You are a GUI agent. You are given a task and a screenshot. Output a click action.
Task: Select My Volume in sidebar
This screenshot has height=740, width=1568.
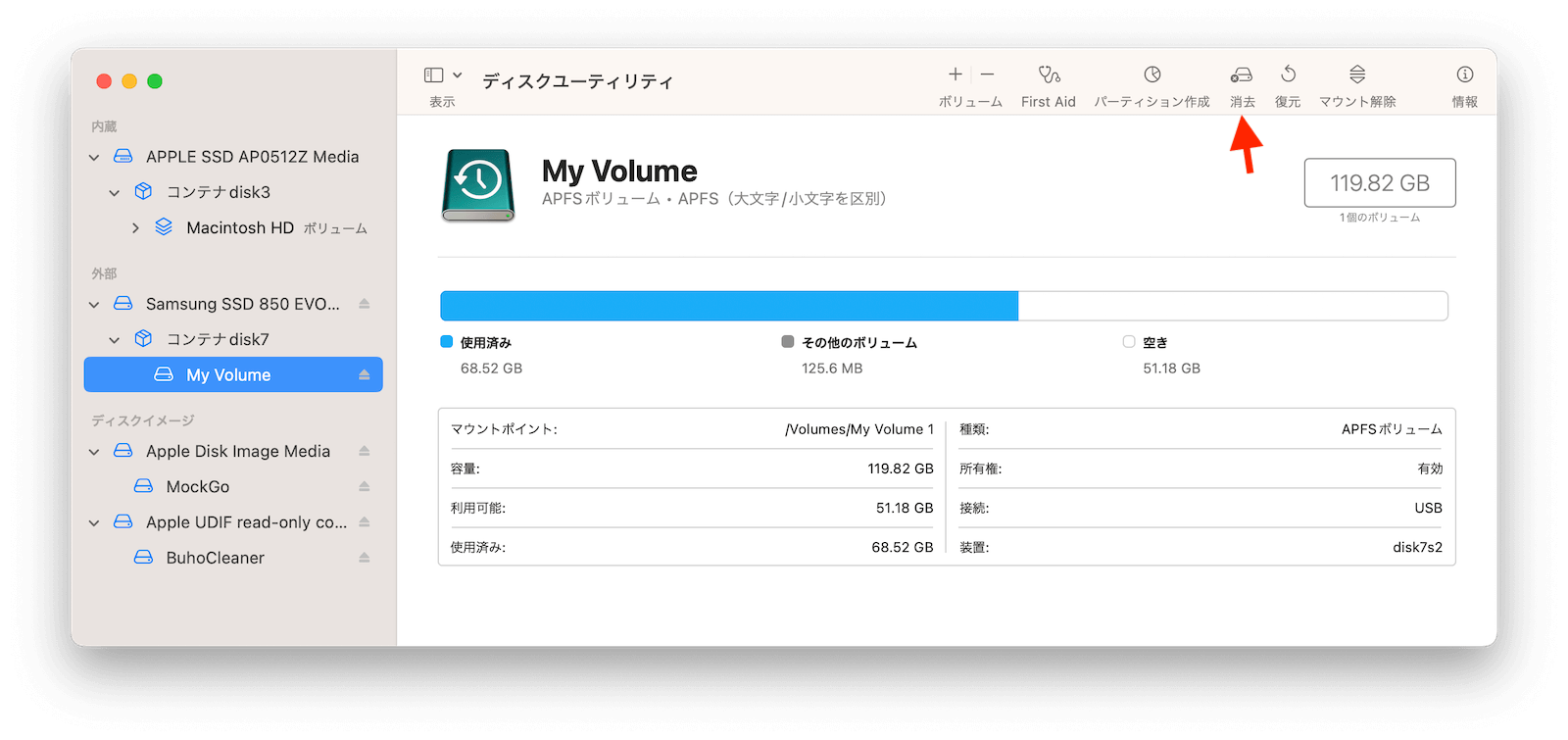point(233,374)
